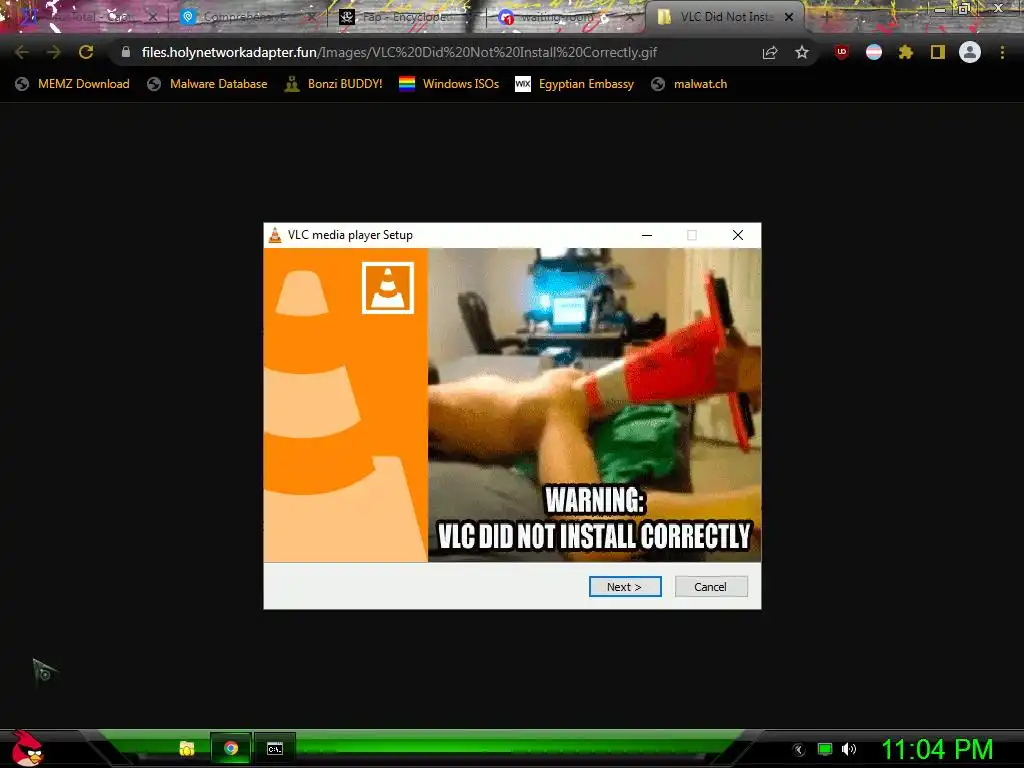Open the Chrome profile avatar
This screenshot has width=1024, height=768.
point(970,52)
